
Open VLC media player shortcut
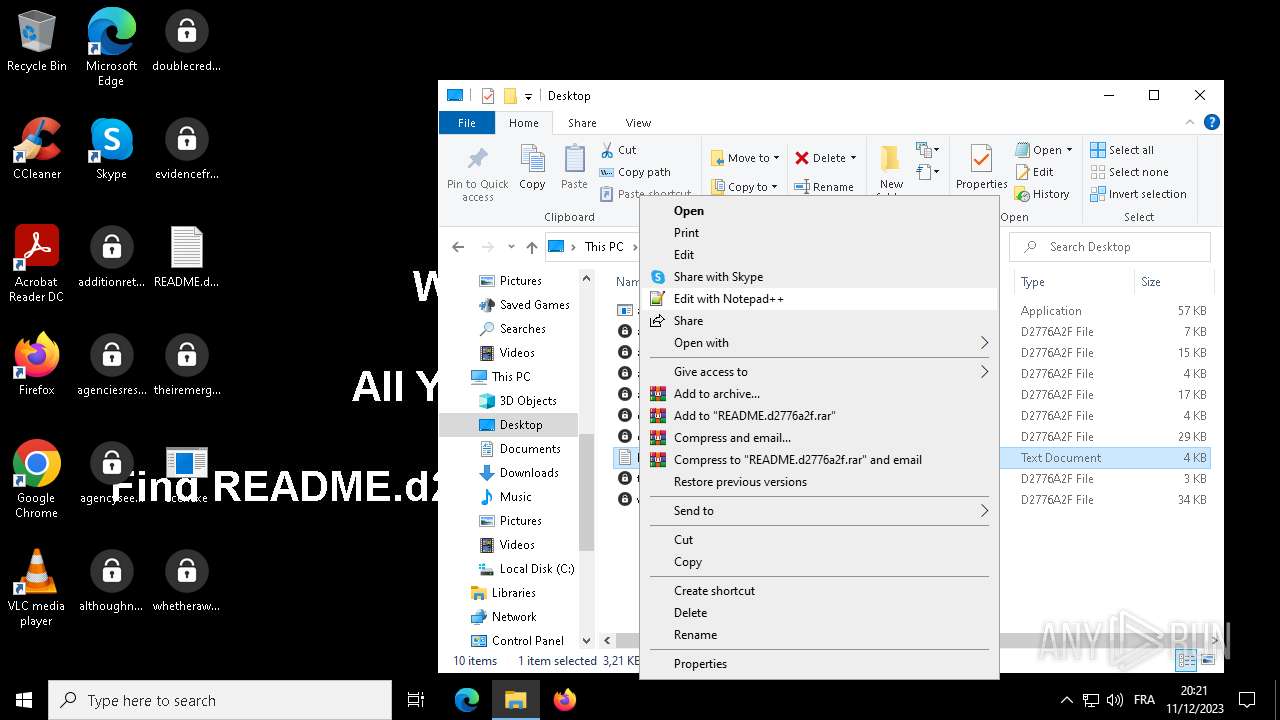tap(37, 588)
